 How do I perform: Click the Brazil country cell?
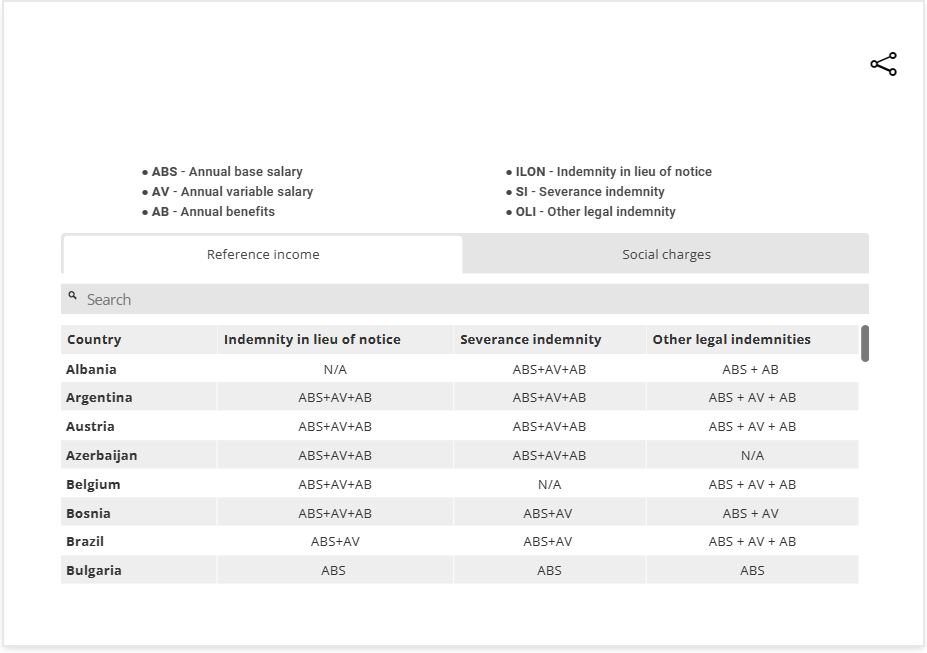(x=85, y=541)
